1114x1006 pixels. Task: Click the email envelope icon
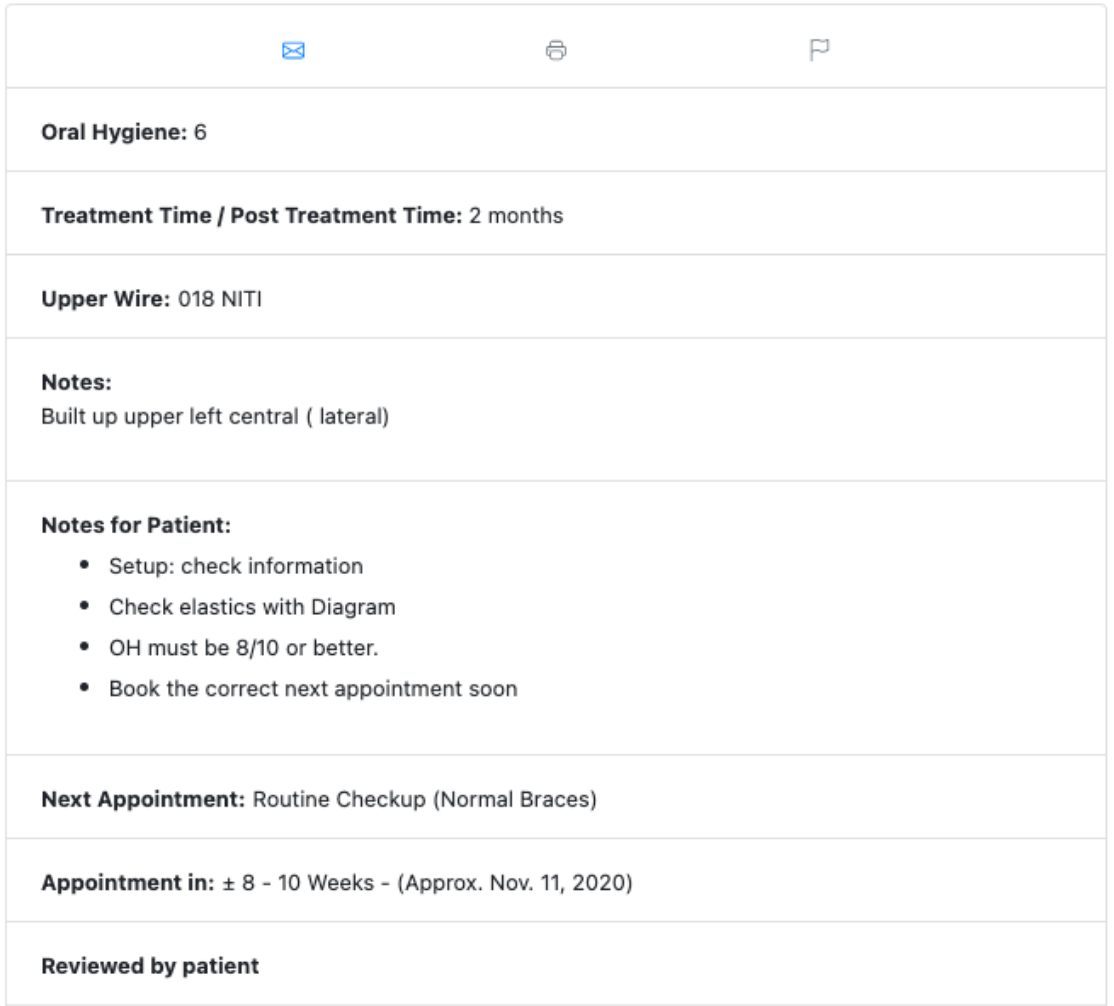click(293, 51)
